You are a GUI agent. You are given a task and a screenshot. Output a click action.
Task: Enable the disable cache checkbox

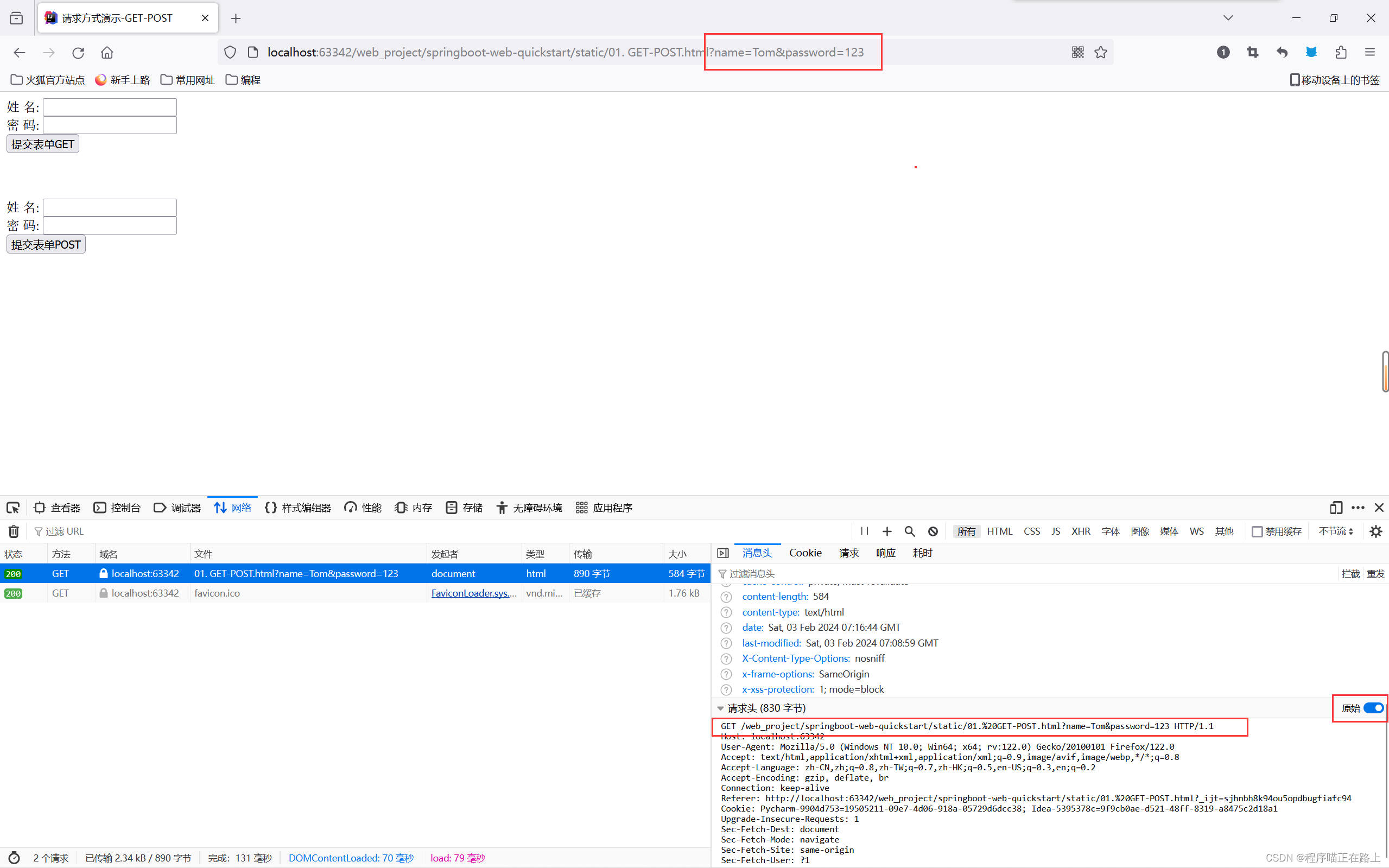[x=1257, y=531]
